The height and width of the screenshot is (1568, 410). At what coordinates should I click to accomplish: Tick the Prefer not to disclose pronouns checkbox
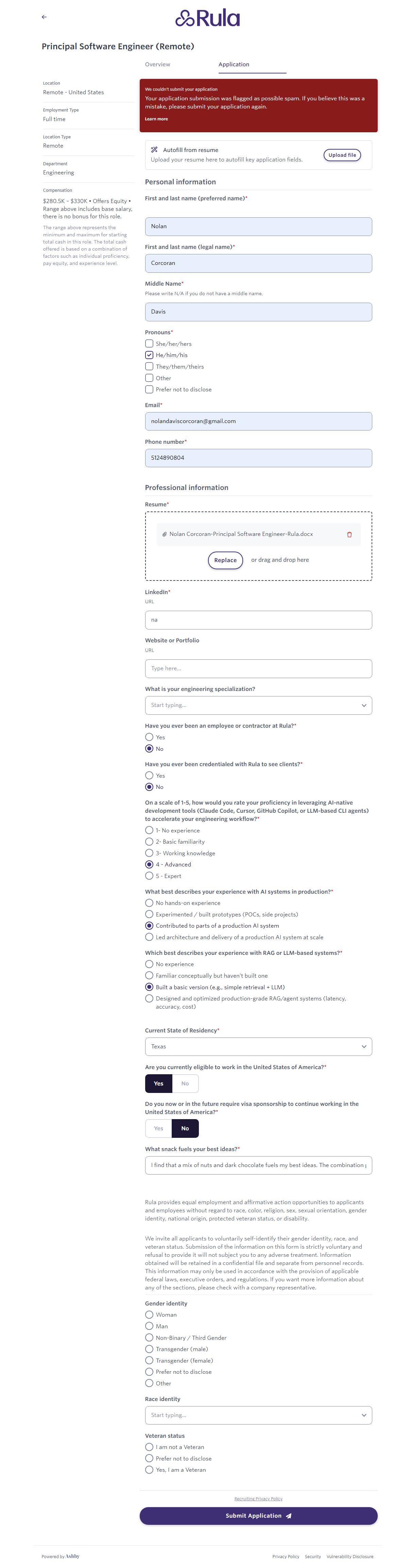tap(149, 389)
